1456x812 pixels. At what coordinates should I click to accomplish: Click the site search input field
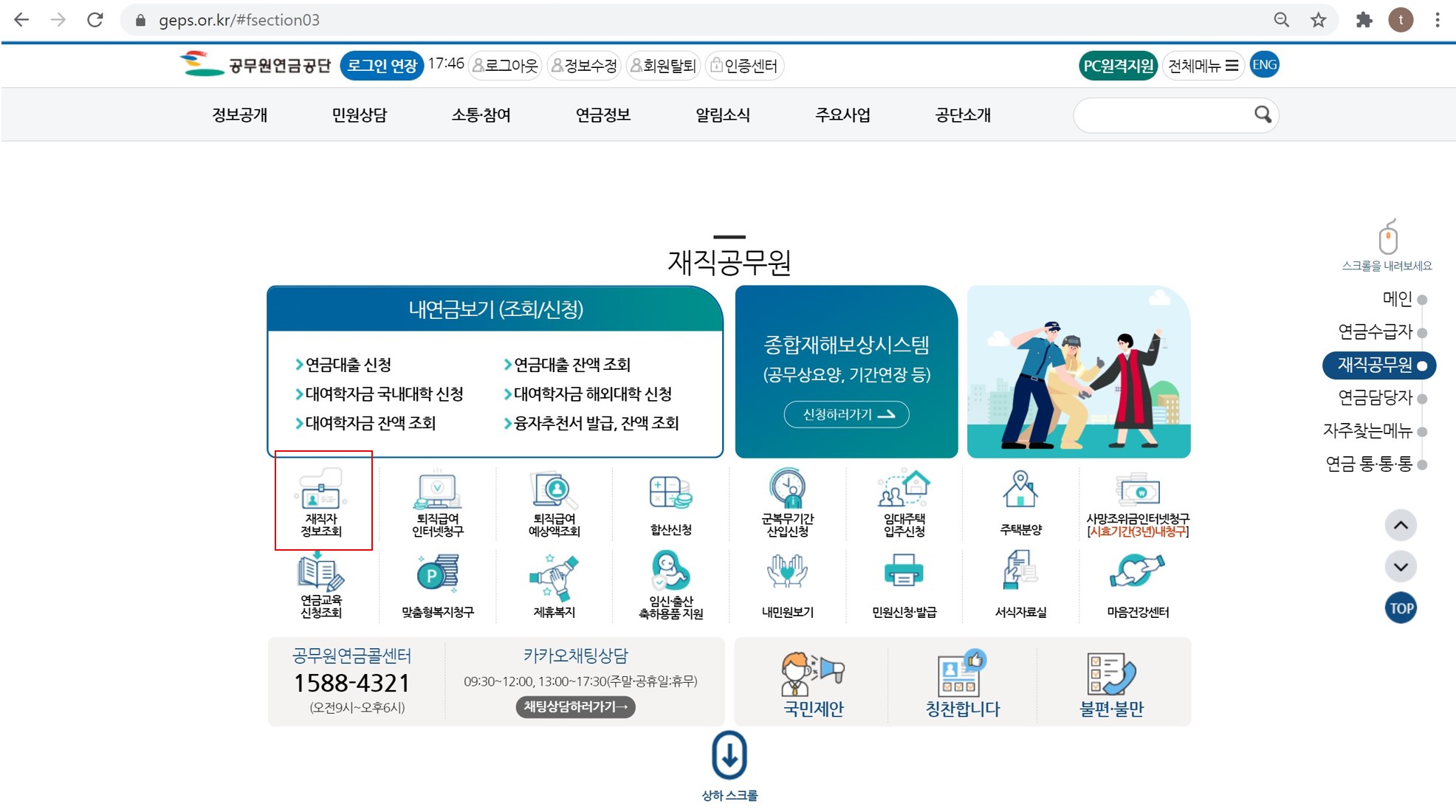coord(1163,115)
